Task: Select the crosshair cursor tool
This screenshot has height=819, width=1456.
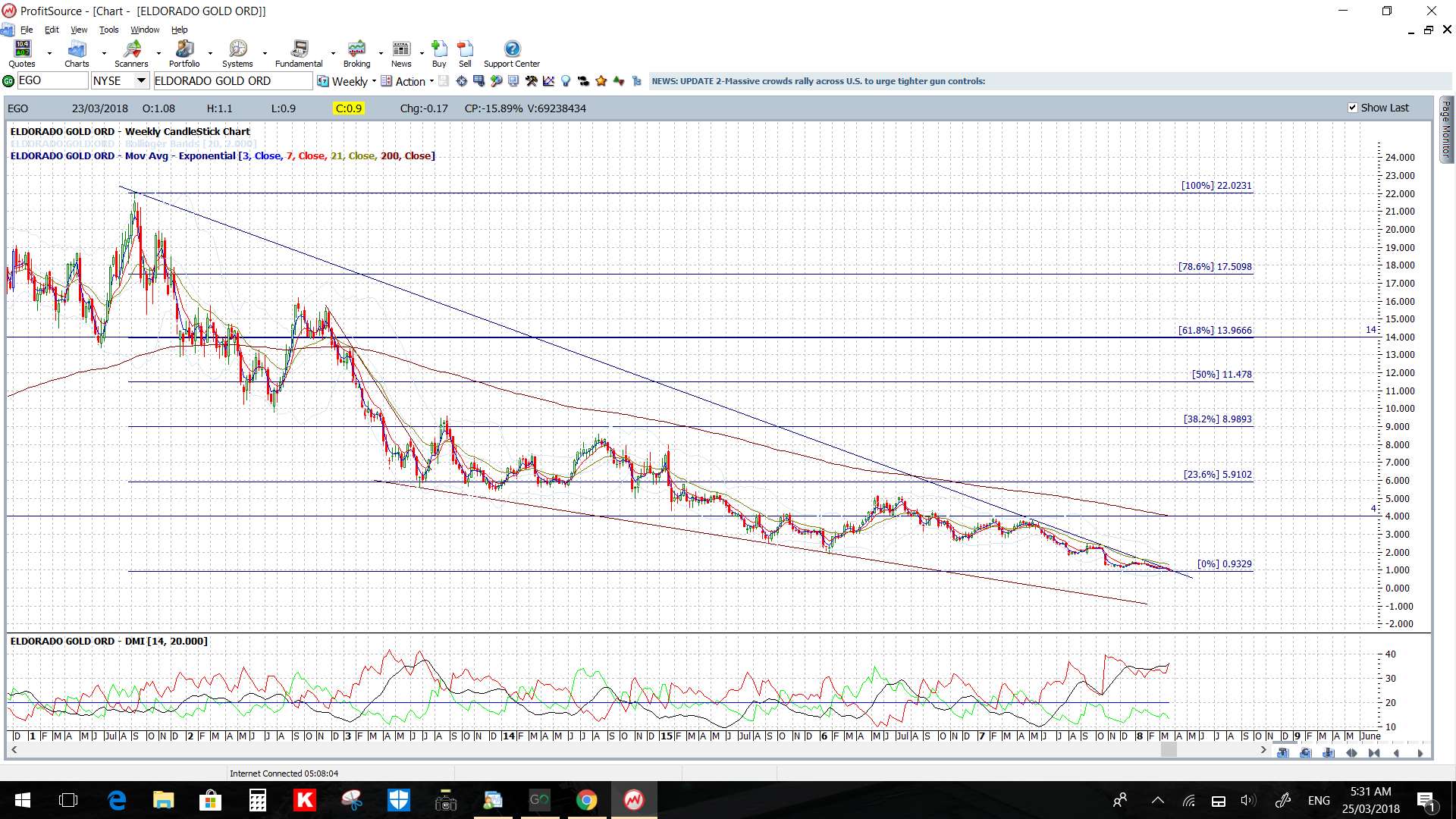Action: click(x=461, y=81)
